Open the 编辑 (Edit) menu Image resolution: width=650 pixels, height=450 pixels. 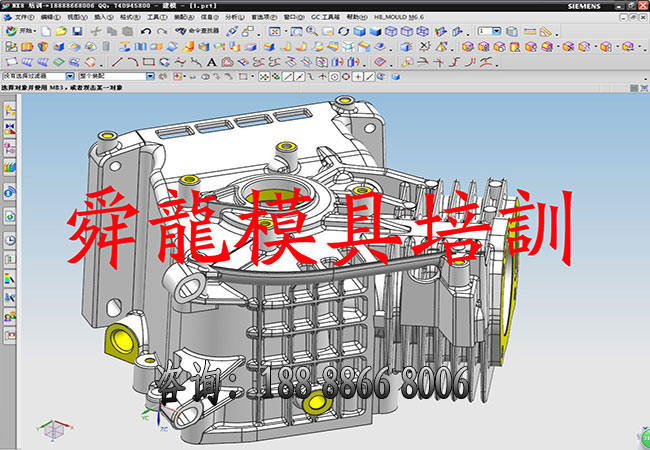(x=51, y=17)
